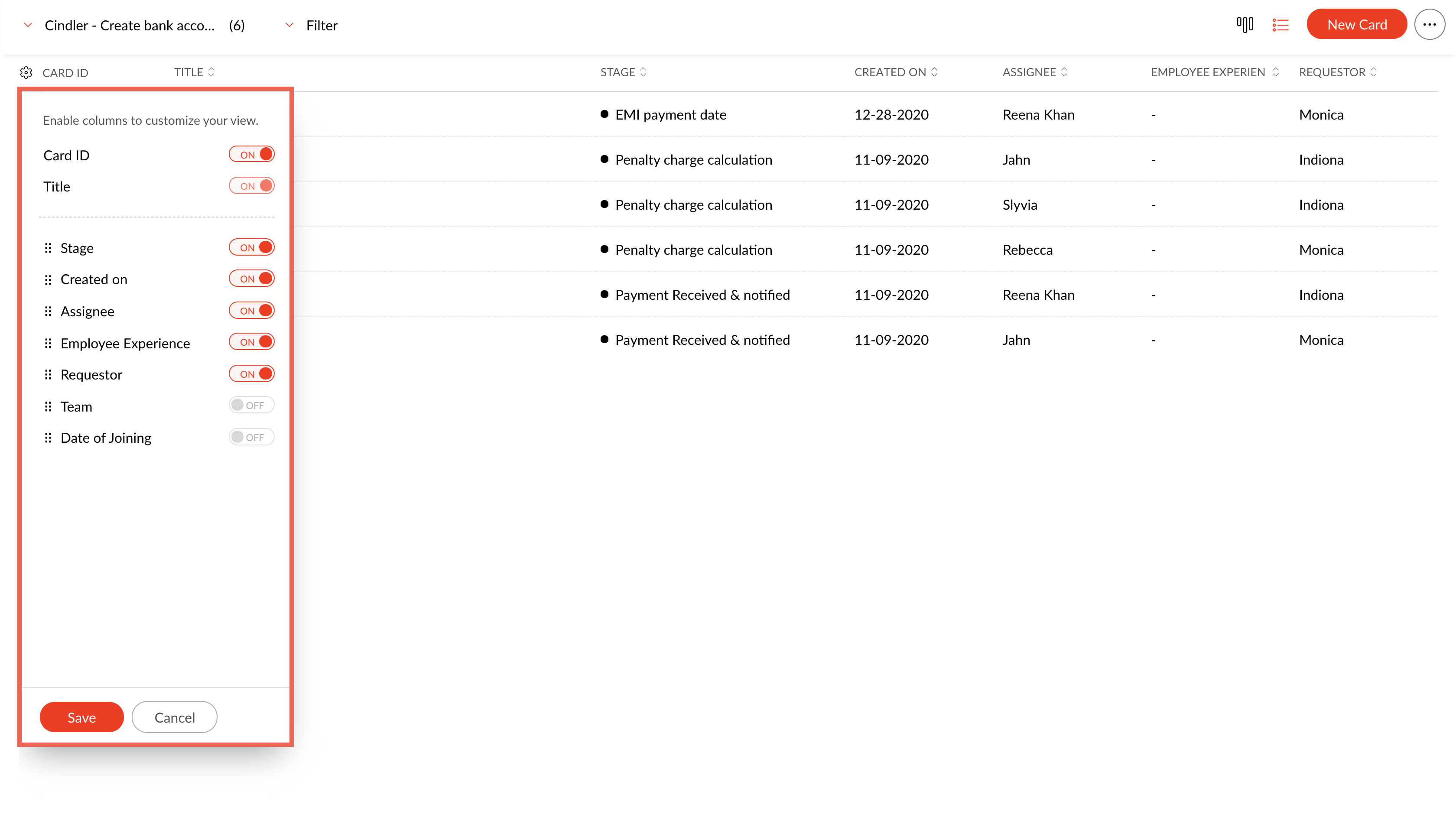This screenshot has height=824, width=1456.
Task: Click the column settings gear icon
Action: point(26,72)
